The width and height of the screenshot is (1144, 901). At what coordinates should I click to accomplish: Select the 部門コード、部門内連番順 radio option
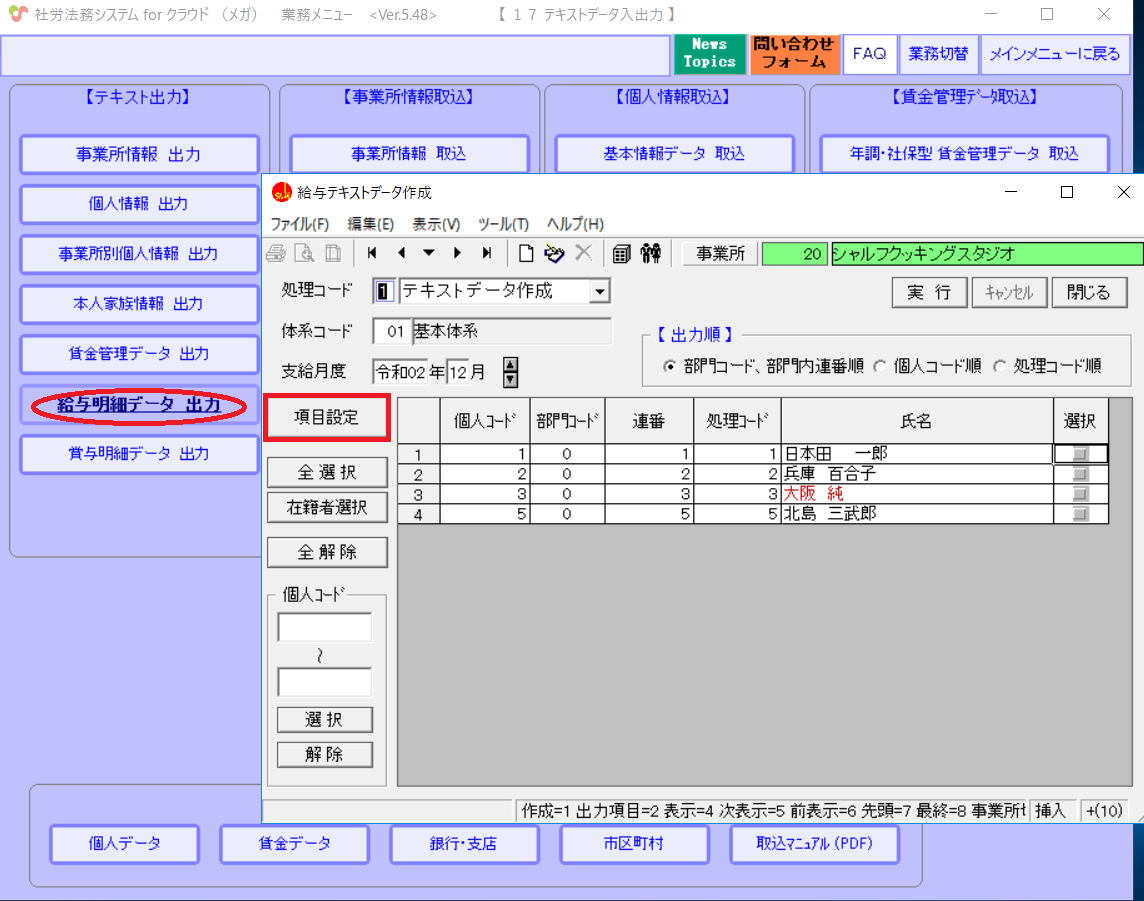[x=669, y=366]
